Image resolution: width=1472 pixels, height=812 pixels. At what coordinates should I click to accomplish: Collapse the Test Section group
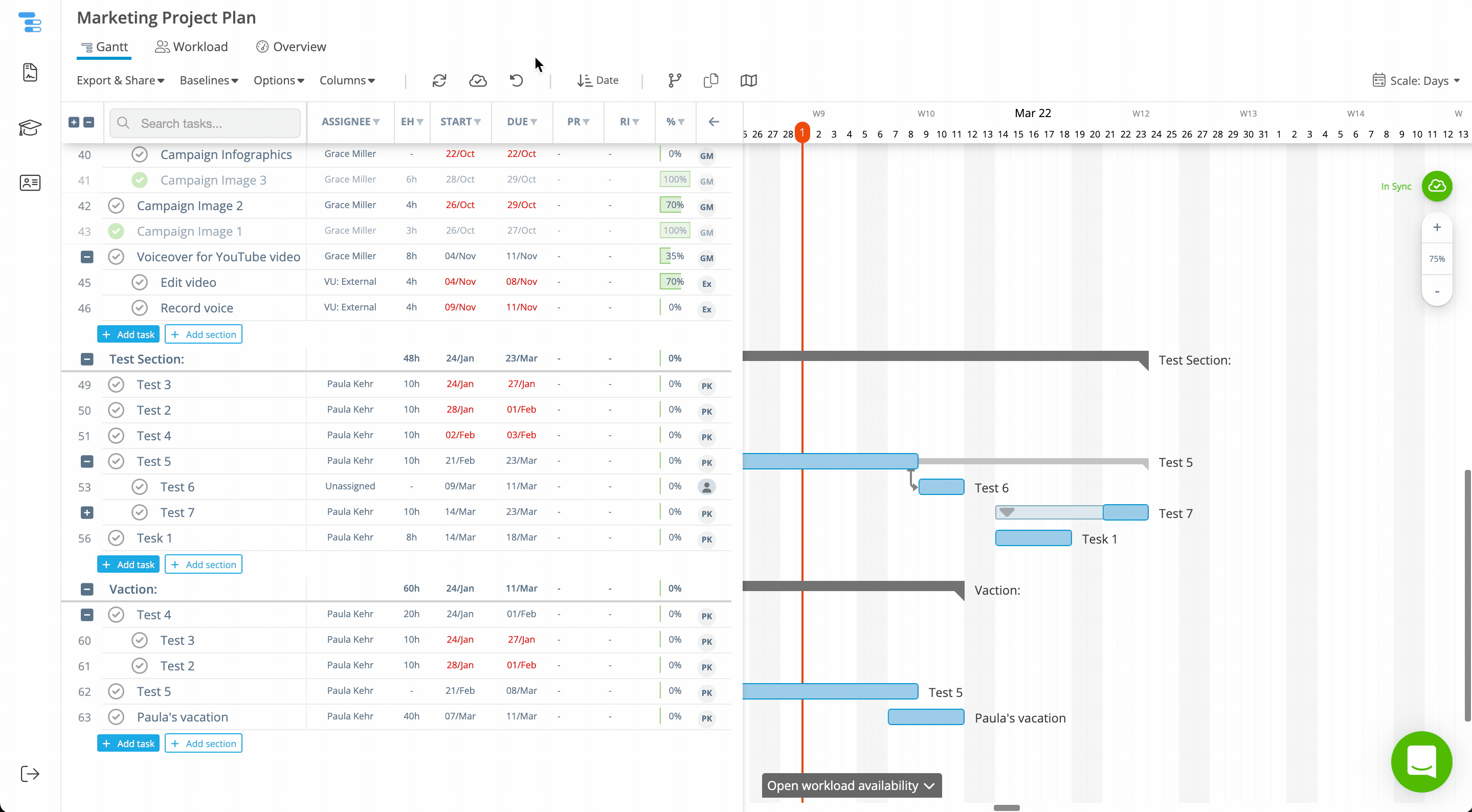coord(87,359)
